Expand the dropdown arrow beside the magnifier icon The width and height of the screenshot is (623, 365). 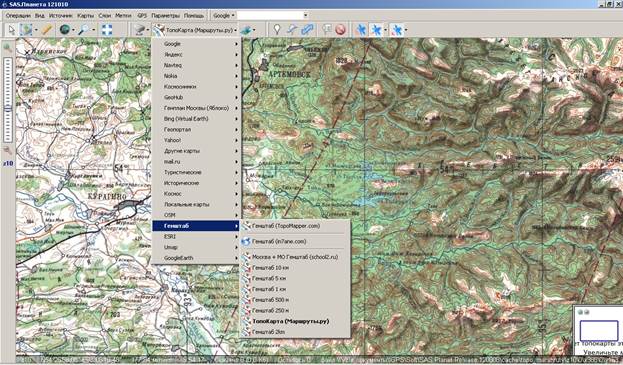click(93, 30)
